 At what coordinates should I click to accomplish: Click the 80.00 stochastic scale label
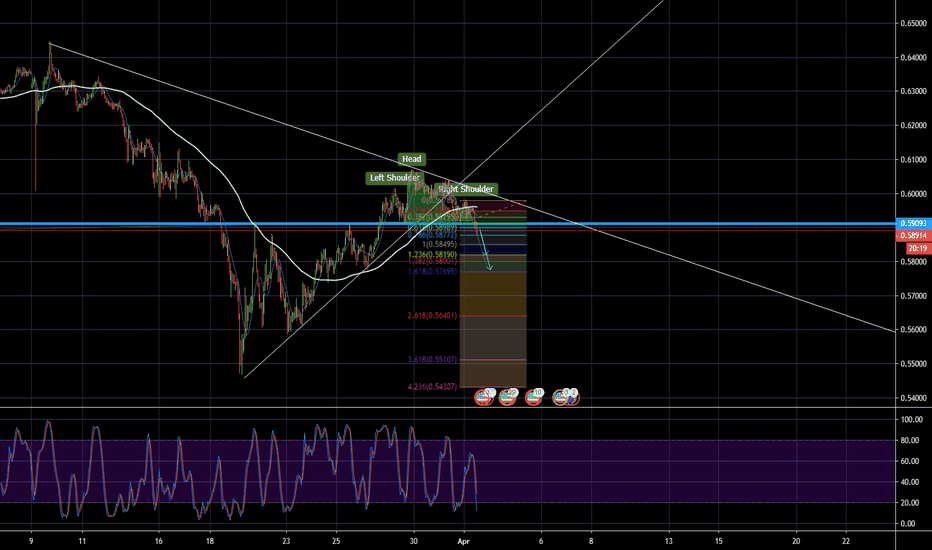click(x=911, y=441)
